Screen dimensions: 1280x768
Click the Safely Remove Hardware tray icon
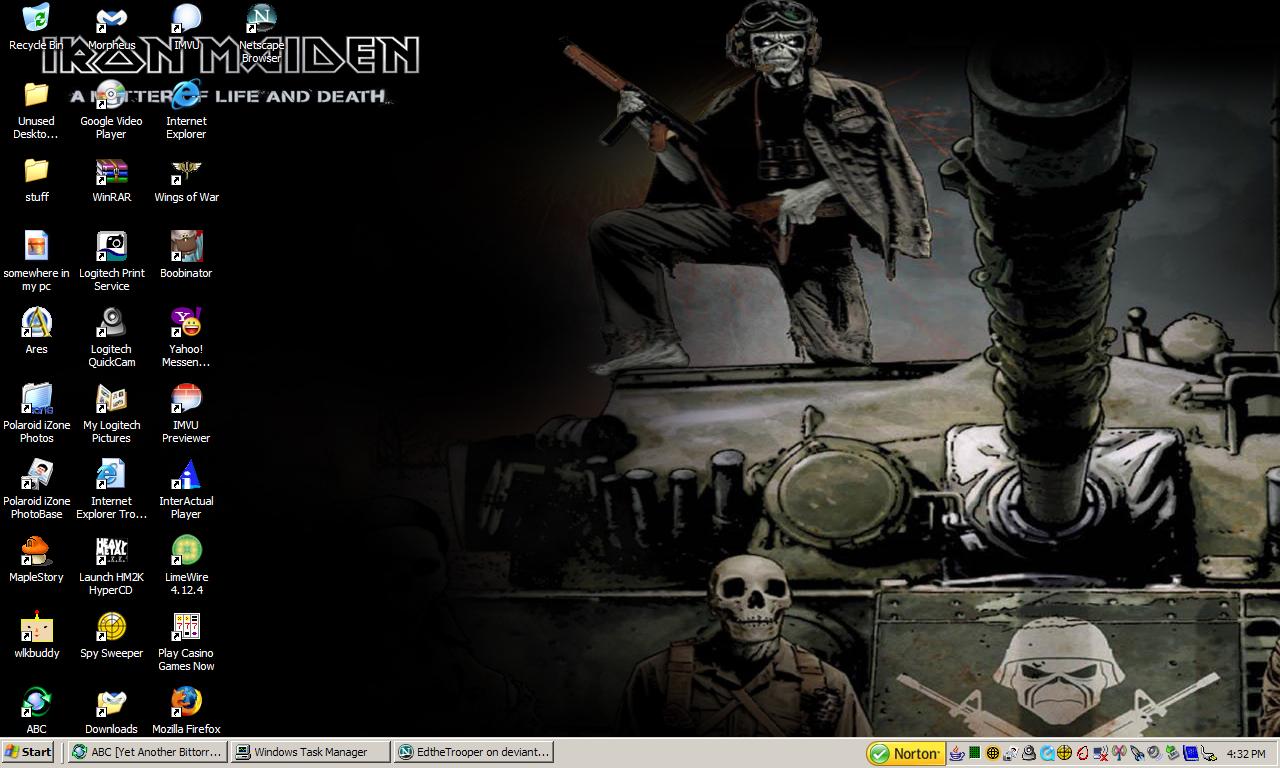[1172, 753]
